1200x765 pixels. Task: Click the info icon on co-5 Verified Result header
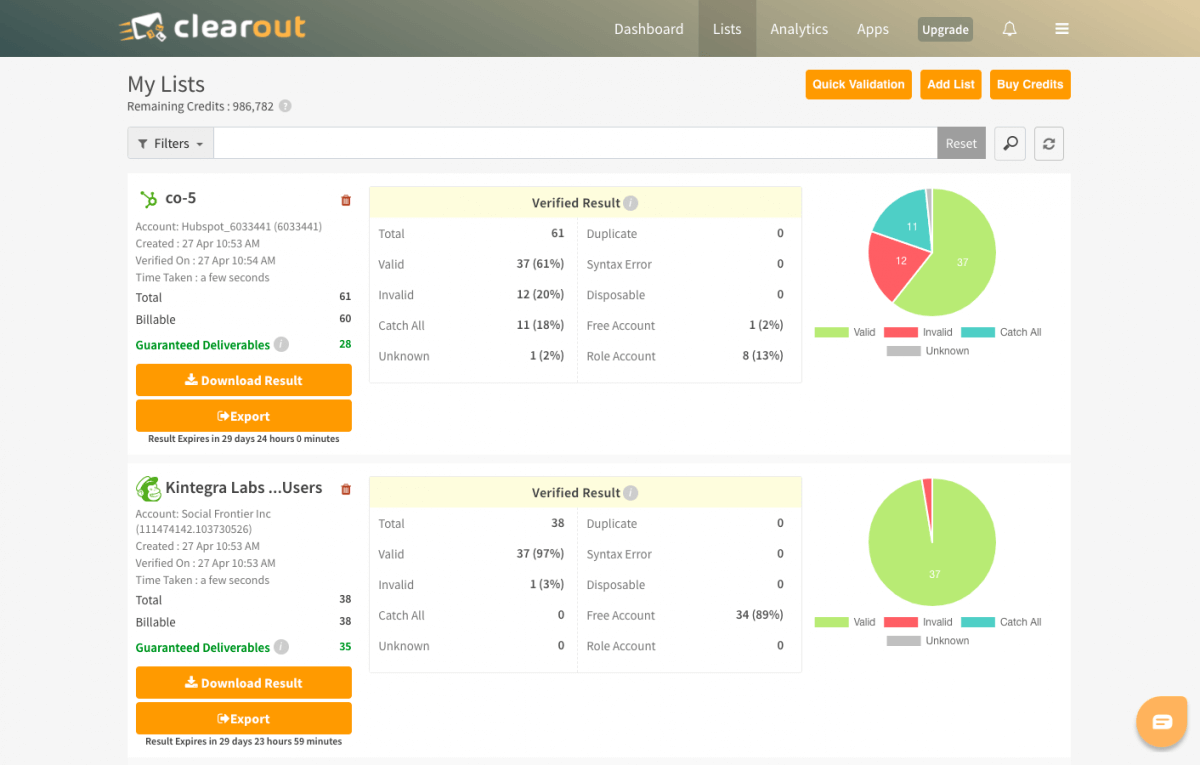[x=630, y=203]
